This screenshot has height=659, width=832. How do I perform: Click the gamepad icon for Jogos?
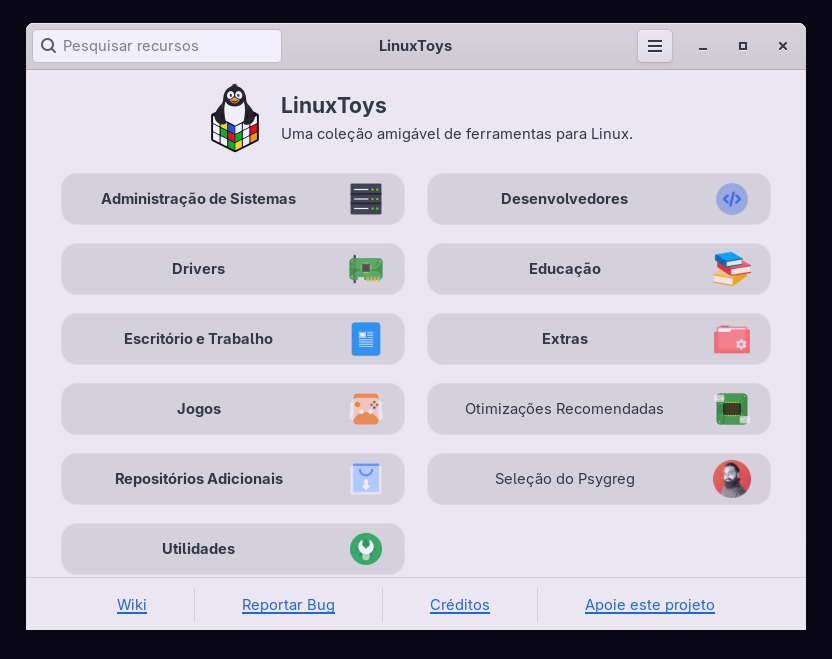[x=366, y=409]
